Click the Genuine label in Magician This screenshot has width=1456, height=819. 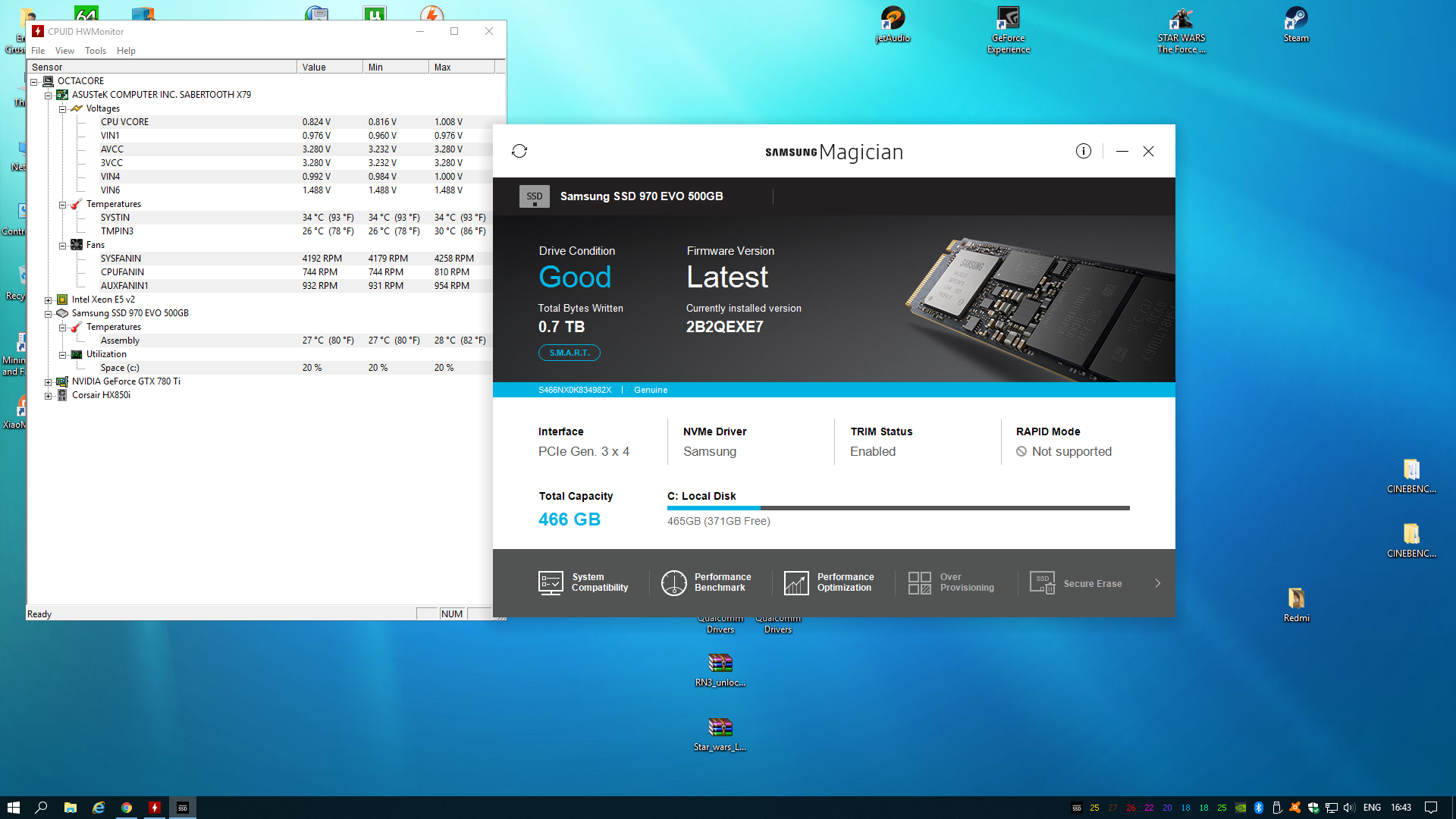coord(651,390)
